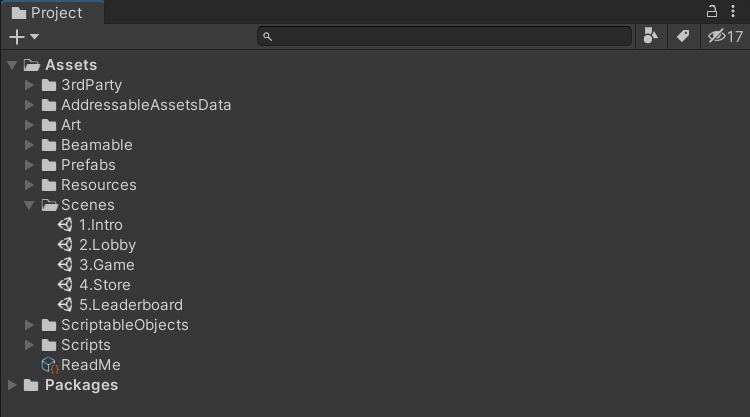Expand the Prefabs folder arrow
This screenshot has height=417, width=750.
click(x=30, y=165)
